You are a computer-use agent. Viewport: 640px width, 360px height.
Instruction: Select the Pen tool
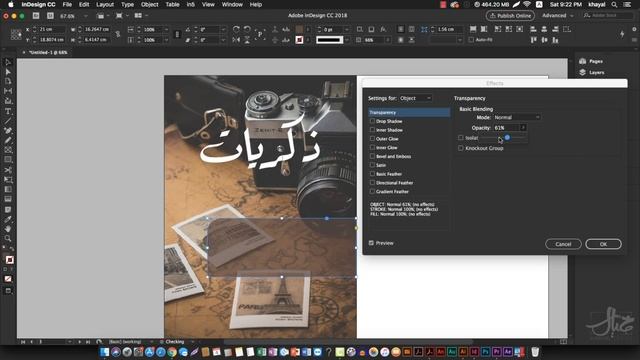[x=8, y=131]
